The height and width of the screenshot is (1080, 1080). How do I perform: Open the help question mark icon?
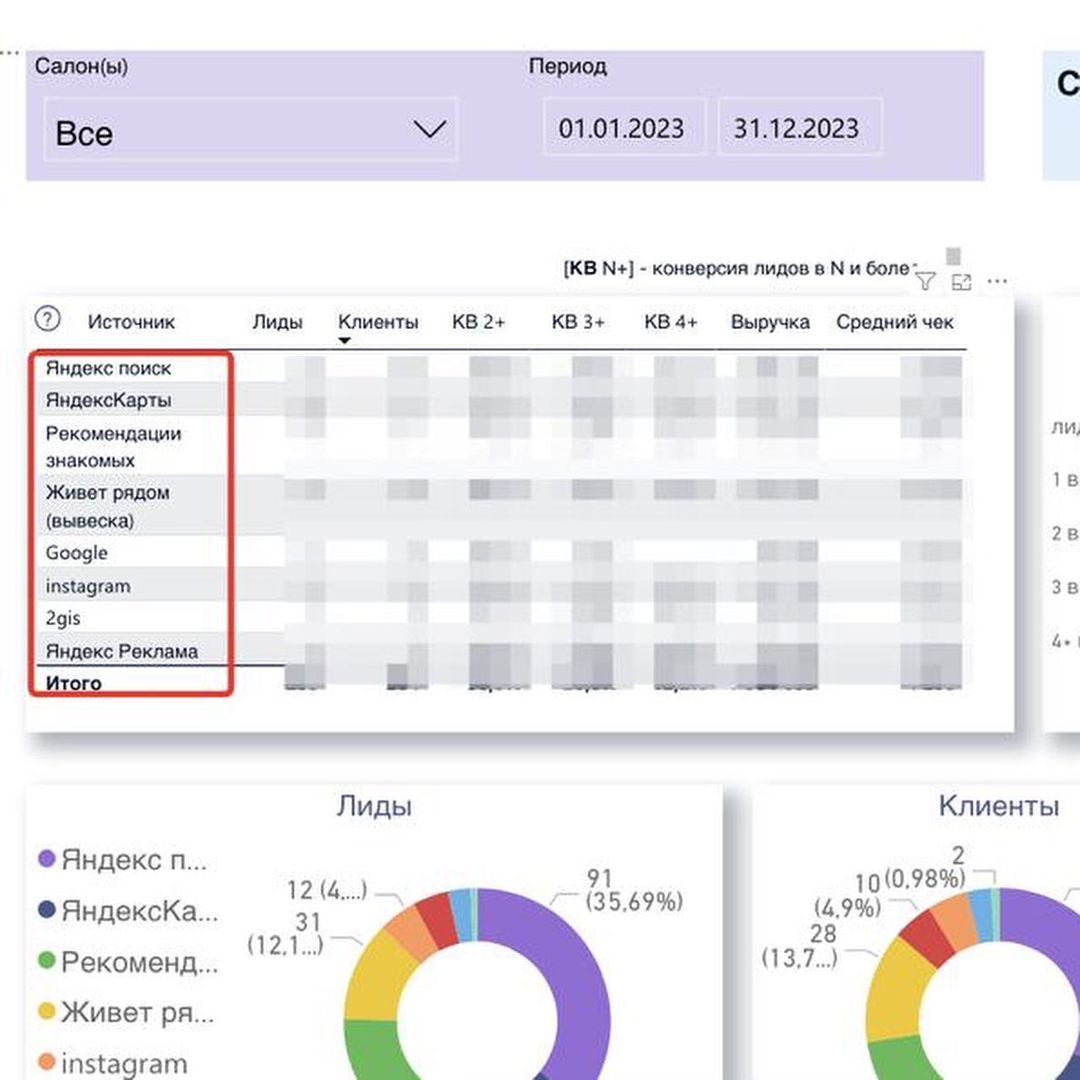[48, 319]
